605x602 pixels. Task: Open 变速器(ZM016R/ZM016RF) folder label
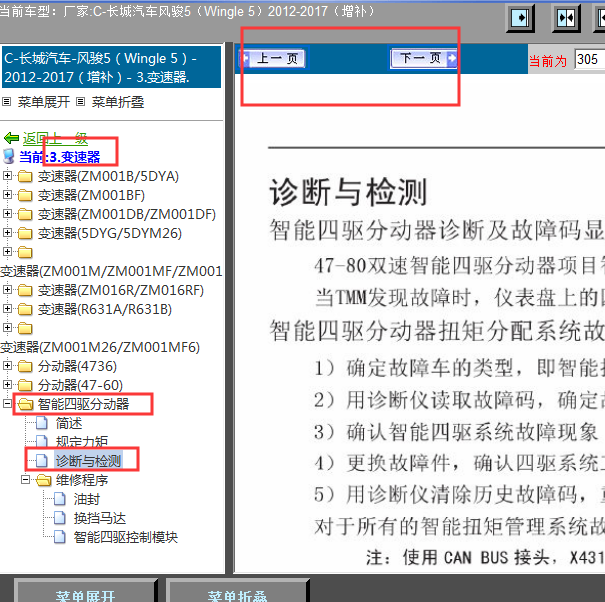pyautogui.click(x=121, y=290)
